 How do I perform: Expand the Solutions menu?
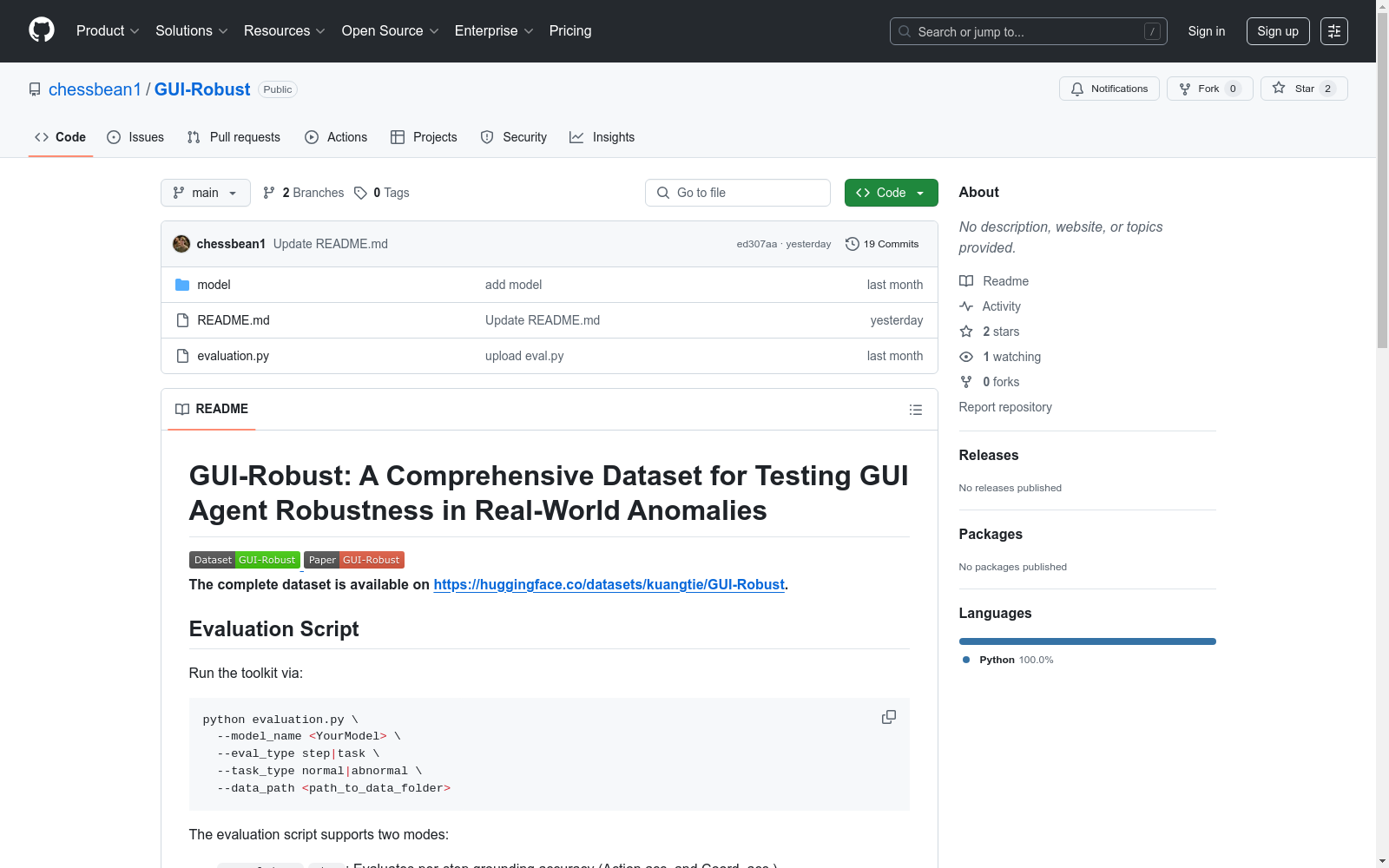192,30
